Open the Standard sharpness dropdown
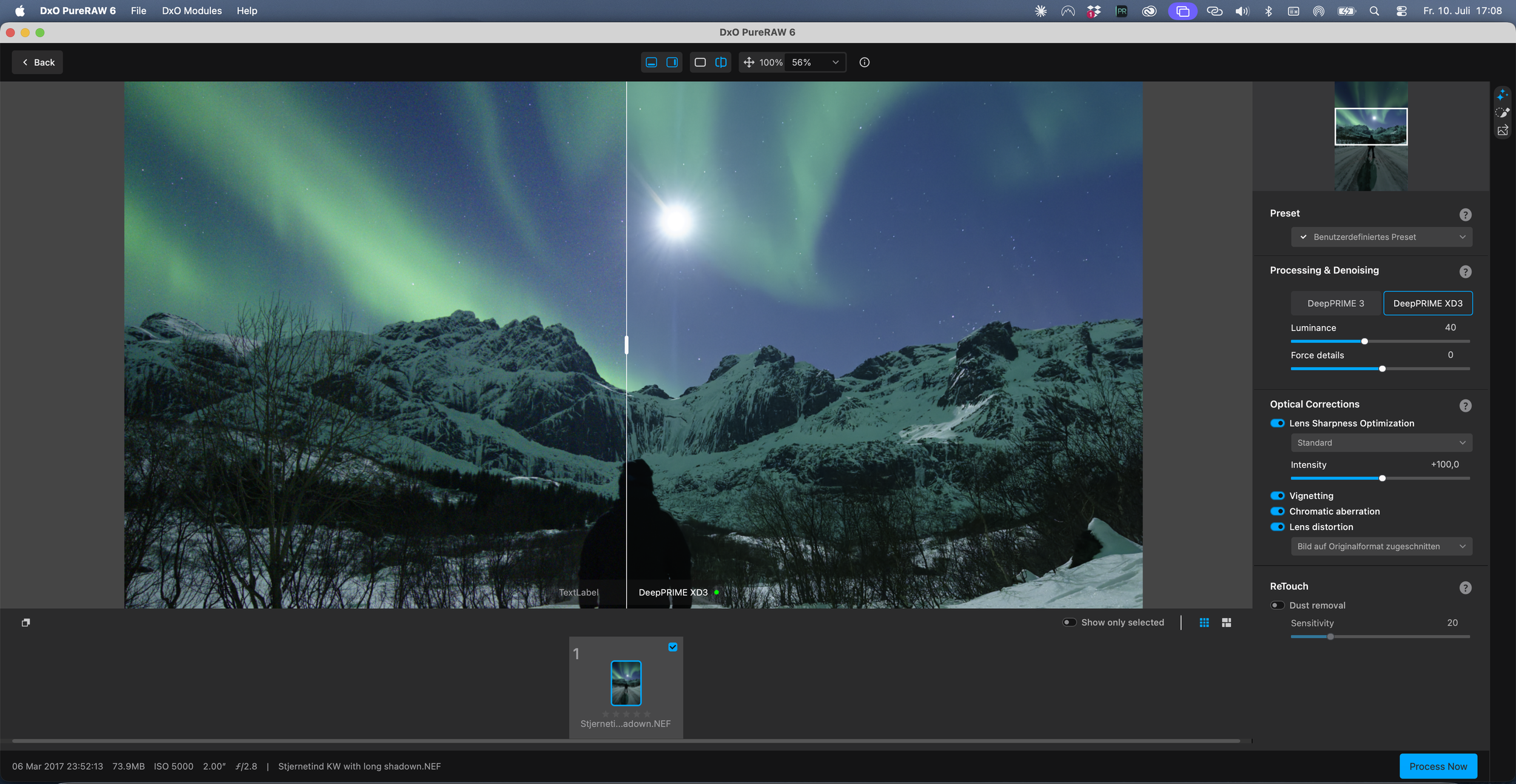The height and width of the screenshot is (784, 1516). [x=1381, y=443]
